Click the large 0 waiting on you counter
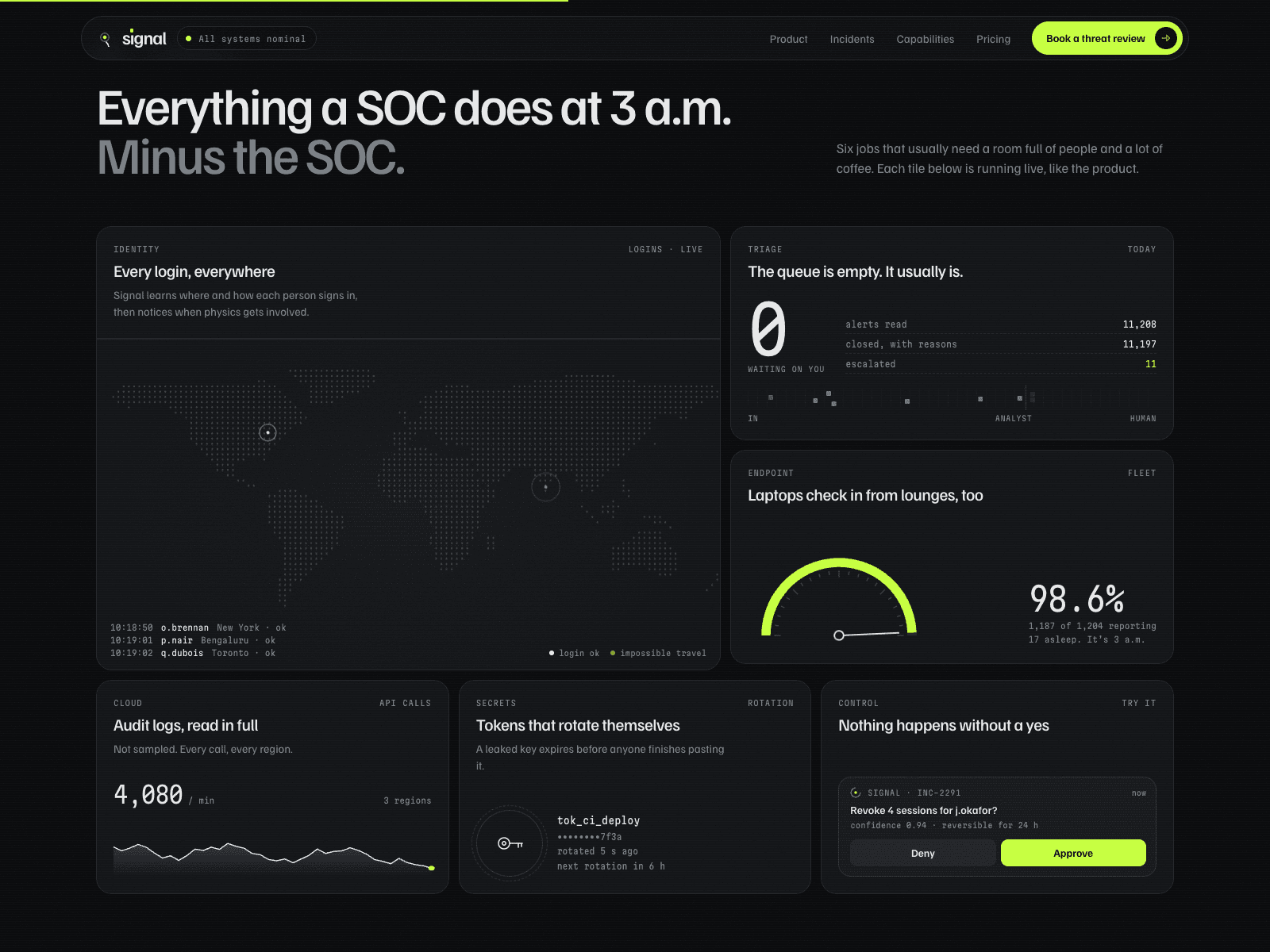1270x952 pixels. coord(768,328)
